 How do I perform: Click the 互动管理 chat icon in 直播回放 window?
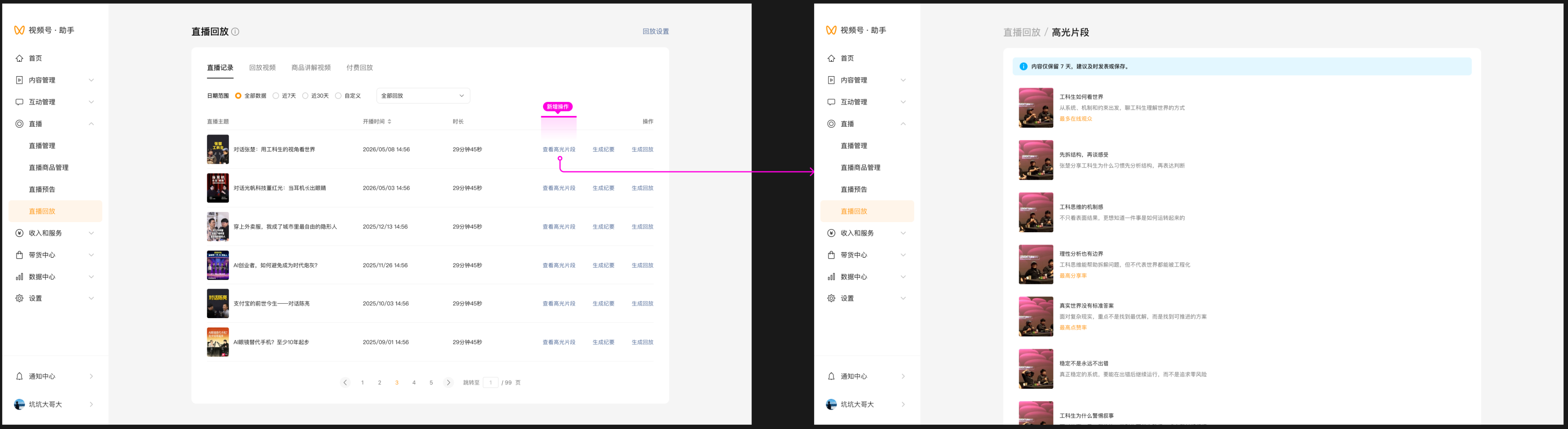(x=19, y=102)
